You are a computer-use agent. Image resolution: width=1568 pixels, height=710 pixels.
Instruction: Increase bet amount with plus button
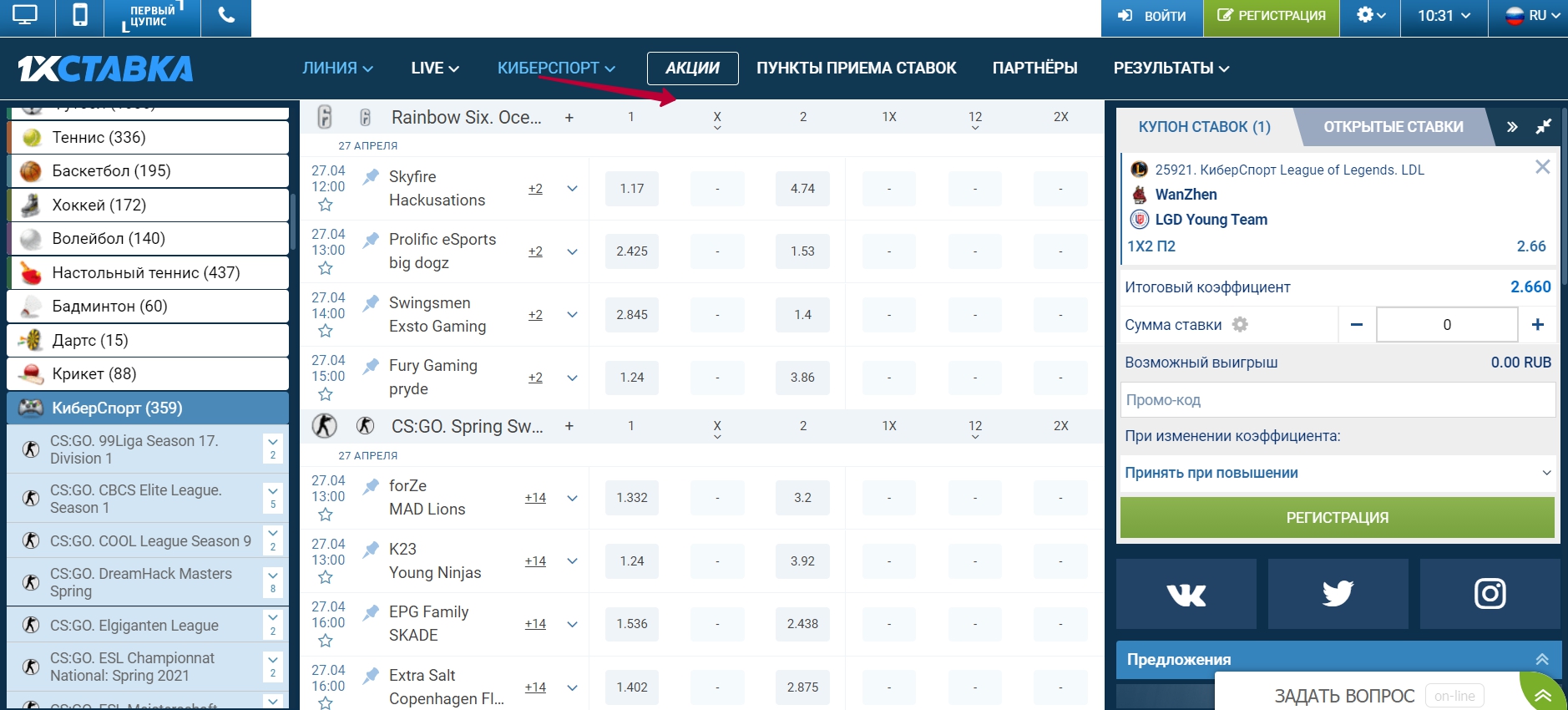pyautogui.click(x=1537, y=325)
